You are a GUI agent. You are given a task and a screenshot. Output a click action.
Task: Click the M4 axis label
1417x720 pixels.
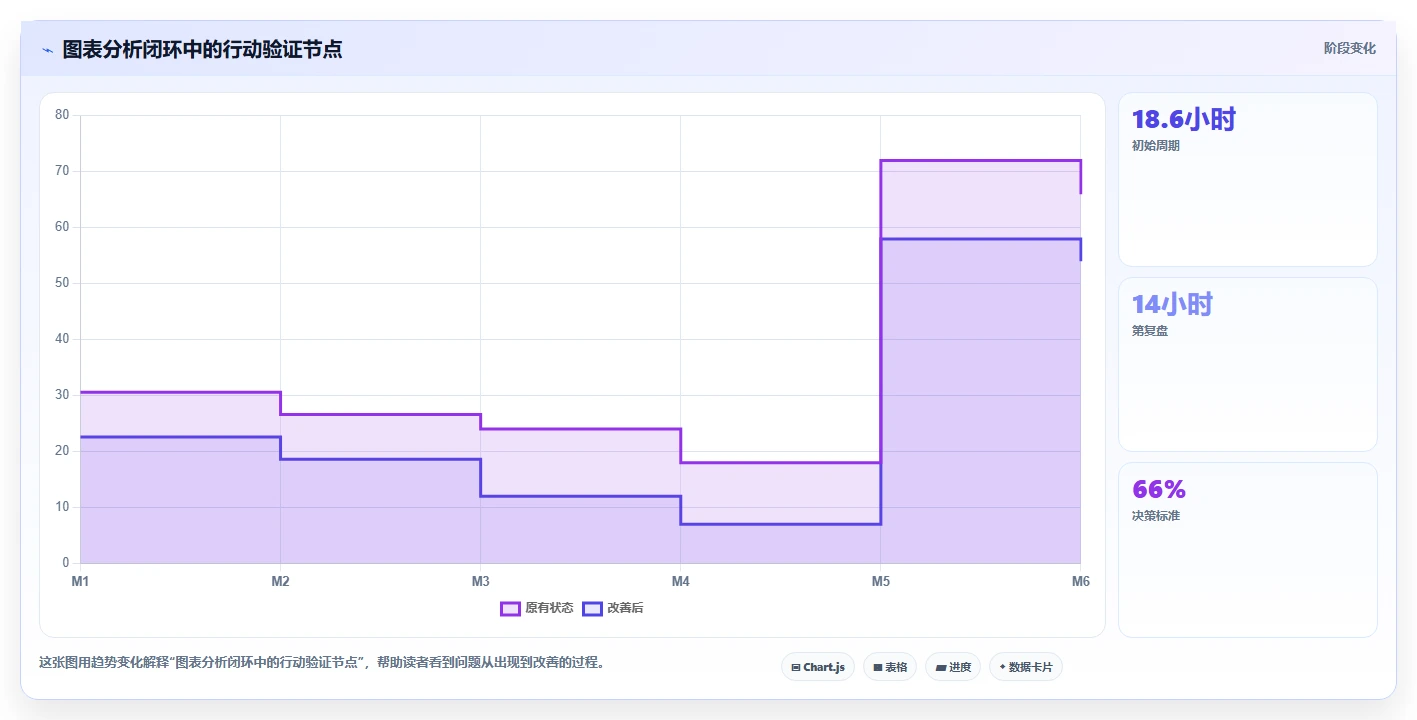pos(680,581)
